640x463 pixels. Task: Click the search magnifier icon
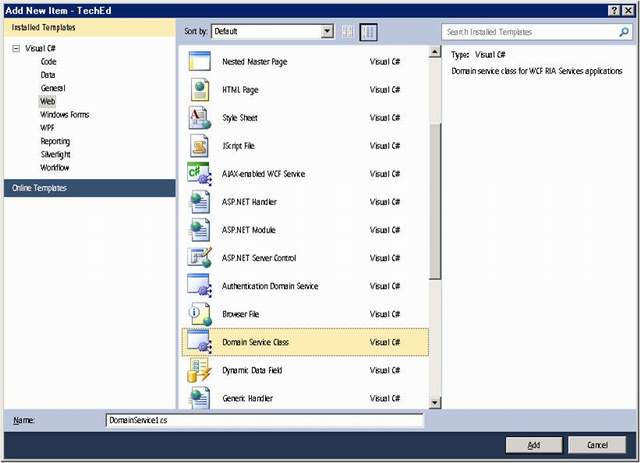point(624,32)
